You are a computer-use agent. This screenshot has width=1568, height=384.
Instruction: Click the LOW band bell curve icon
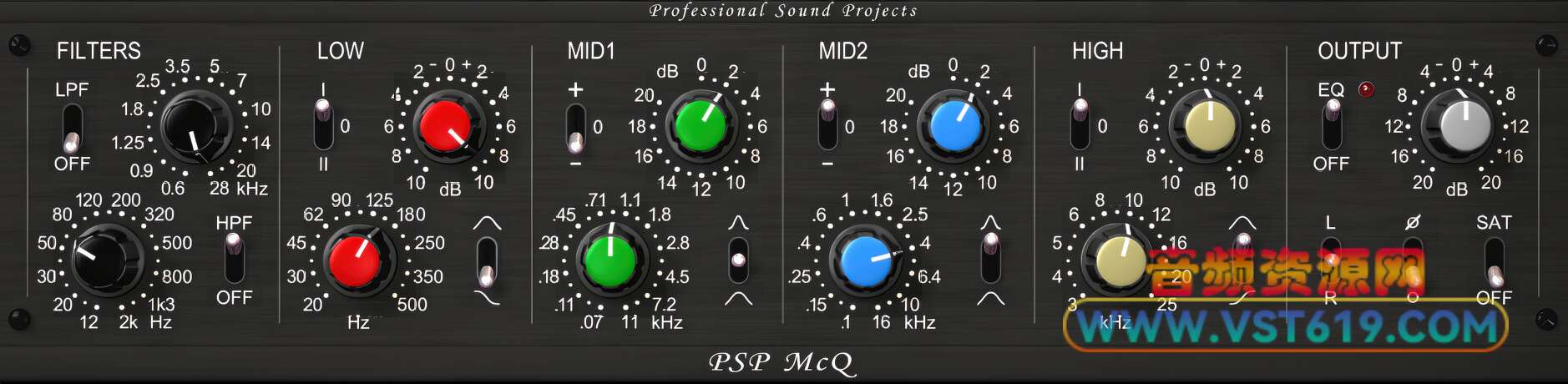point(487,223)
